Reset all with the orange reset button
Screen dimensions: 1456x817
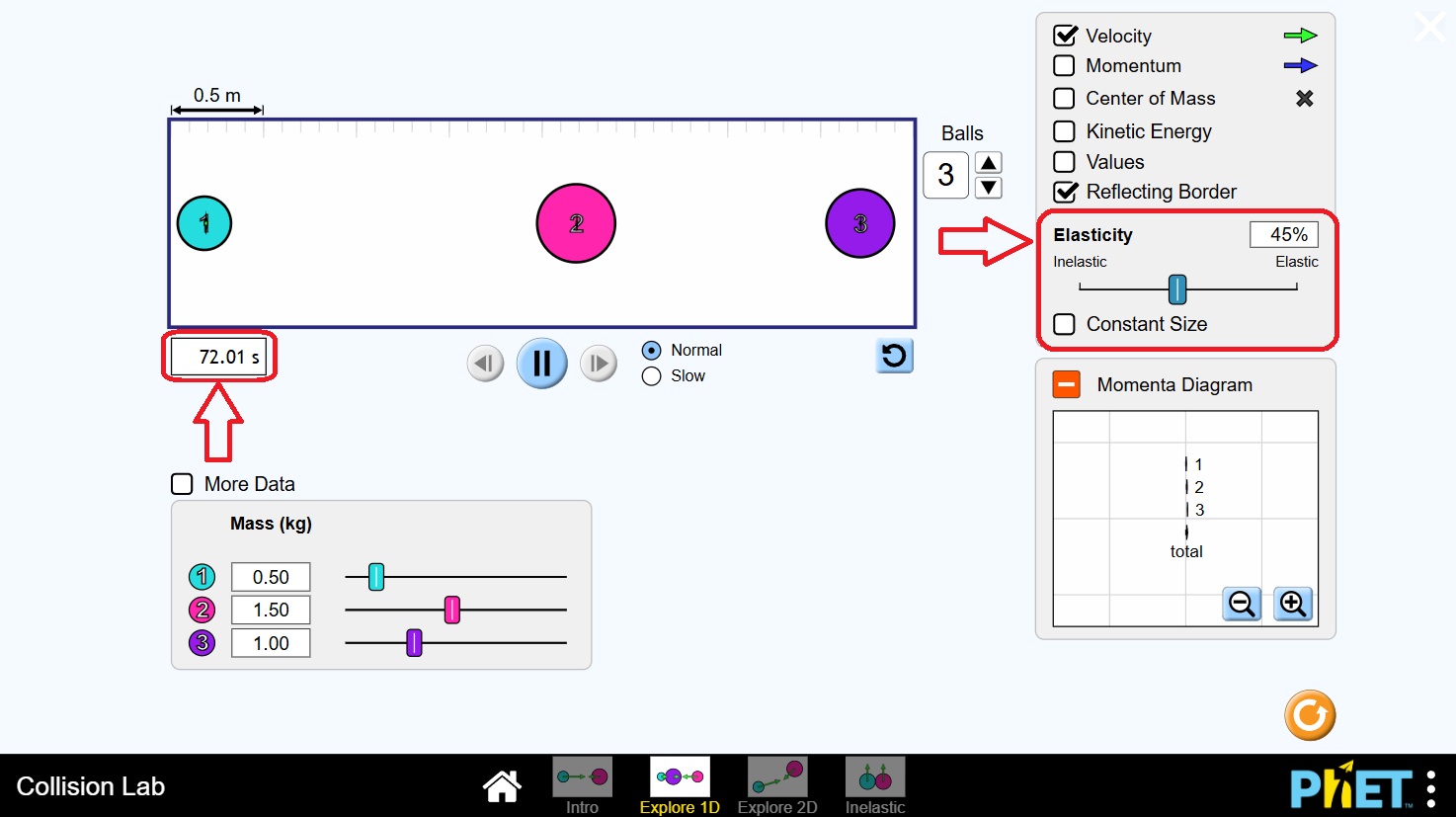click(x=1310, y=714)
